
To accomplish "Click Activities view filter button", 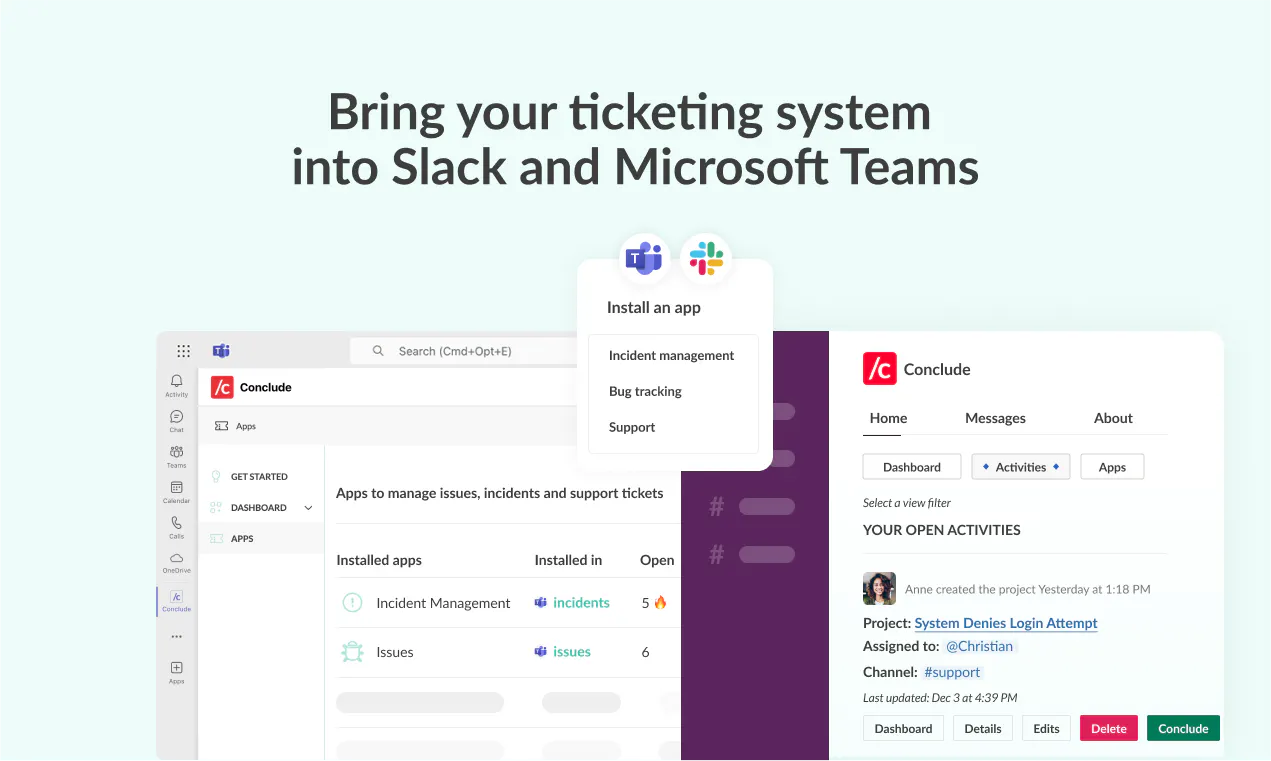I will tap(1021, 467).
